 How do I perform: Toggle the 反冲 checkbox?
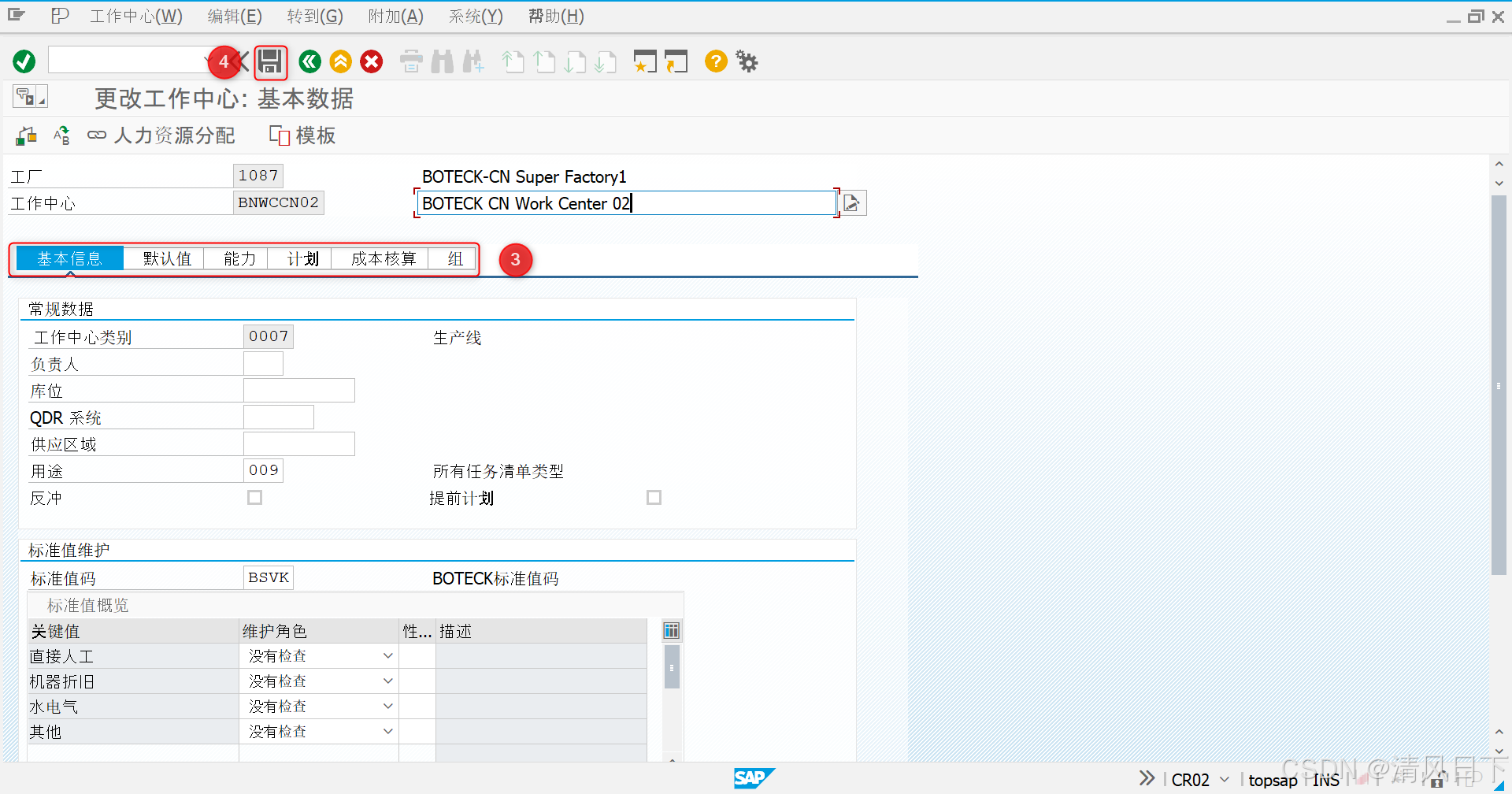254,497
